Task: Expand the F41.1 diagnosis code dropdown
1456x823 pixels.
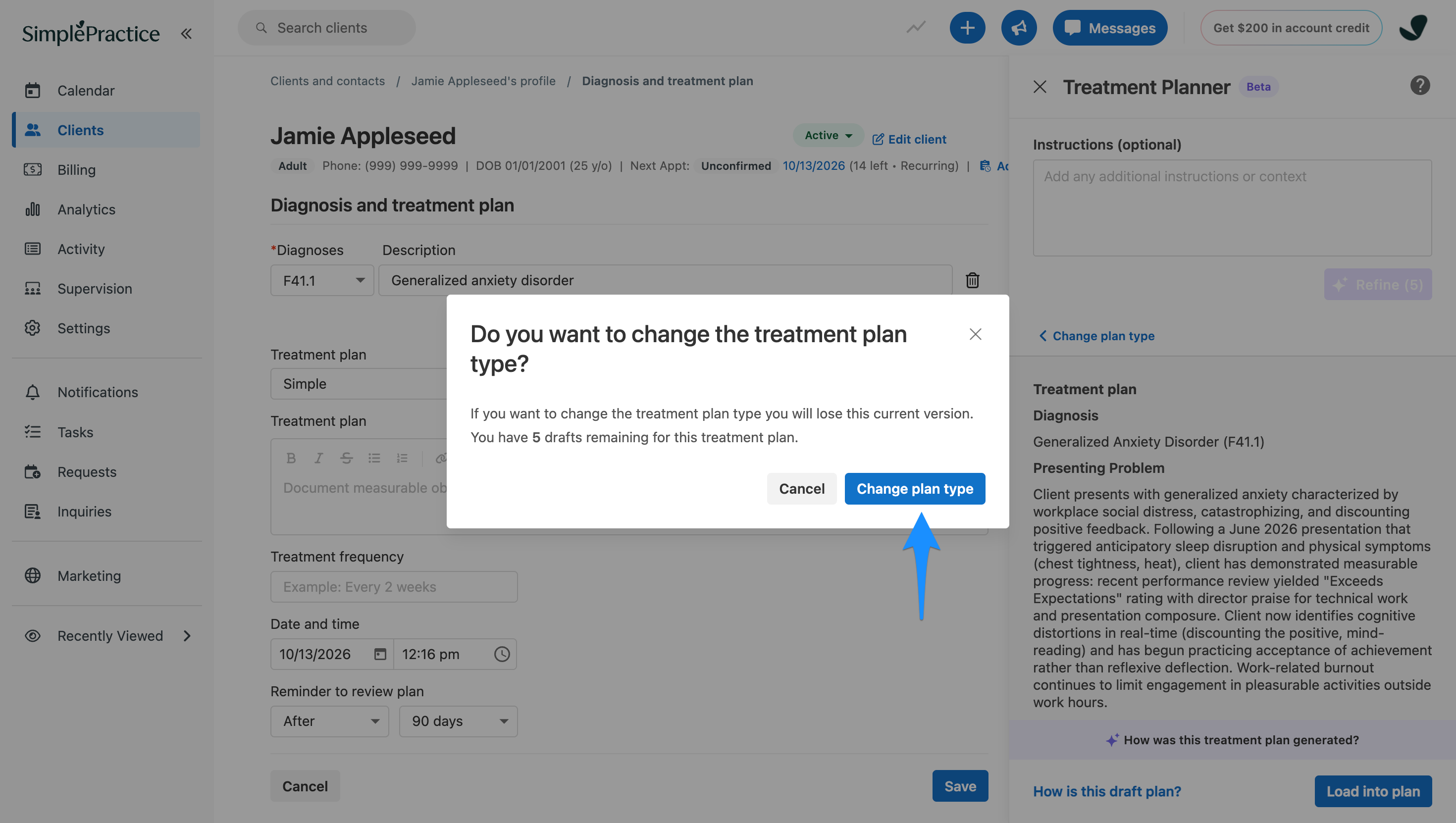Action: coord(322,280)
